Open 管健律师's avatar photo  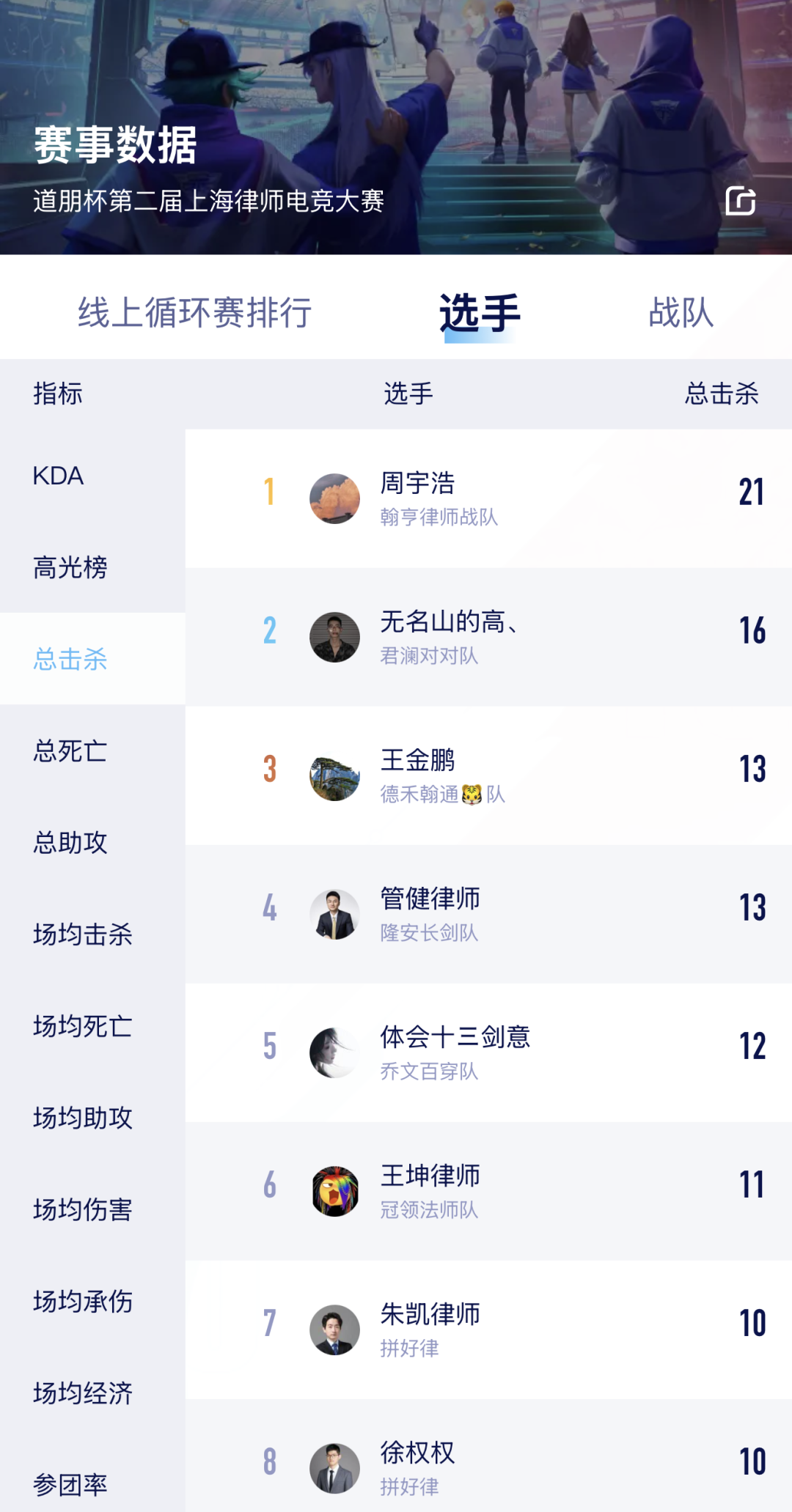334,914
